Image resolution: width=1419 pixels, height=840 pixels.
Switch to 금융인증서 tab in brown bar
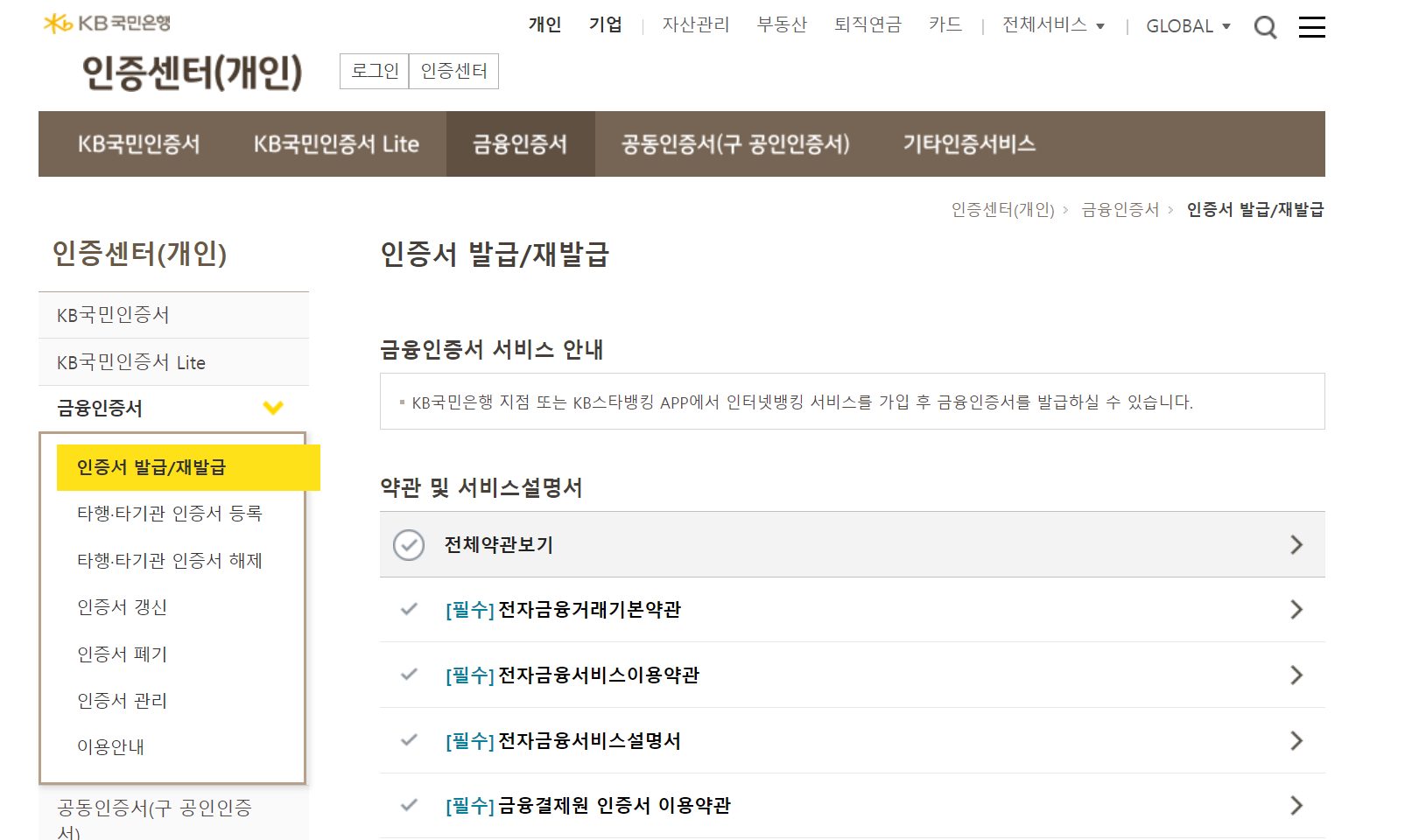[520, 144]
